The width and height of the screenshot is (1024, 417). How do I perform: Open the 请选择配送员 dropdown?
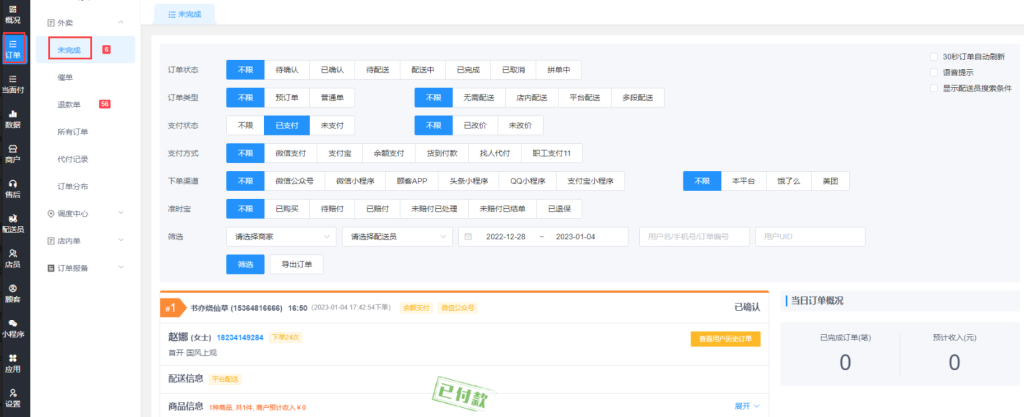395,237
